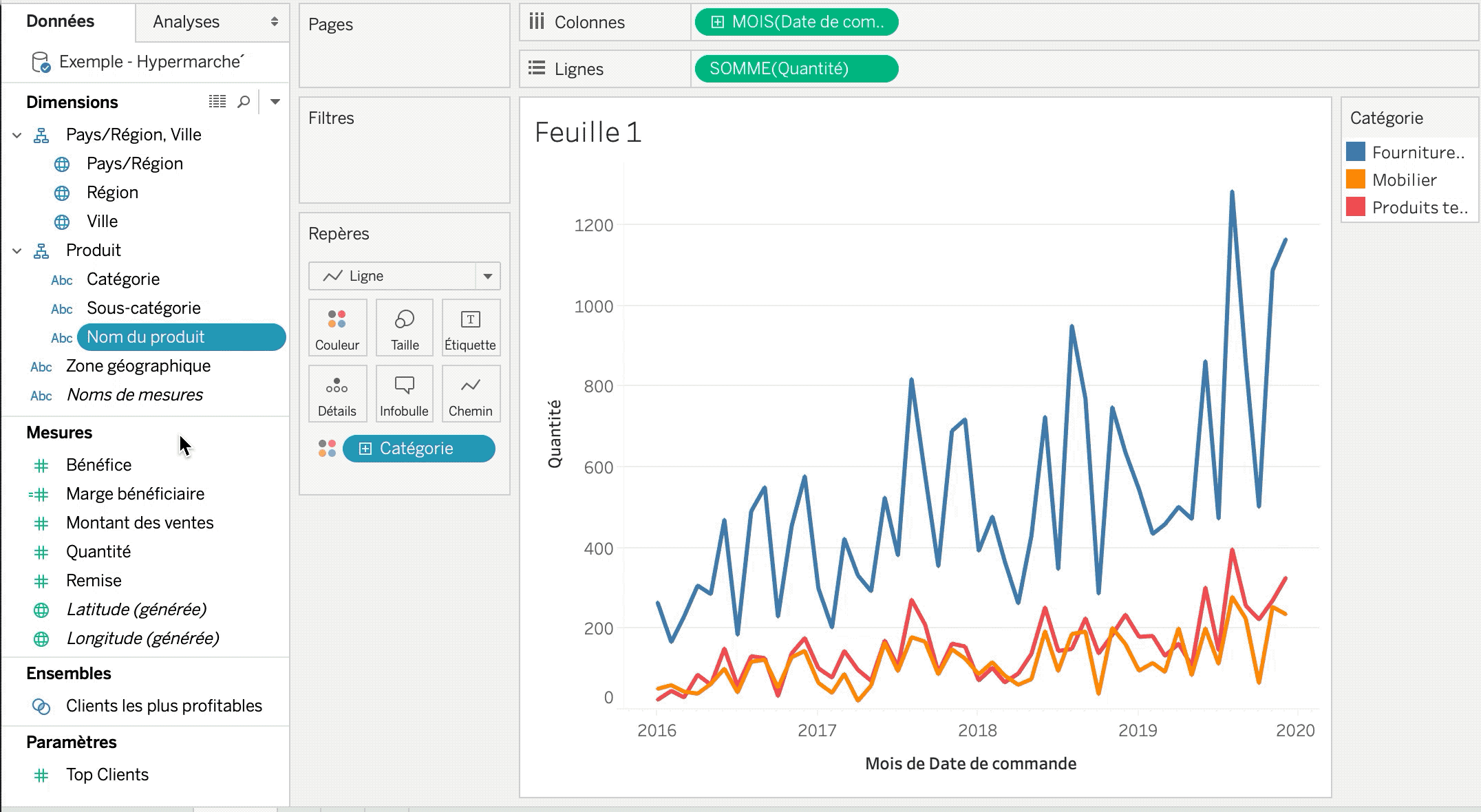Select the Exemple - Hypermarché data source
The width and height of the screenshot is (1481, 812).
tap(151, 62)
